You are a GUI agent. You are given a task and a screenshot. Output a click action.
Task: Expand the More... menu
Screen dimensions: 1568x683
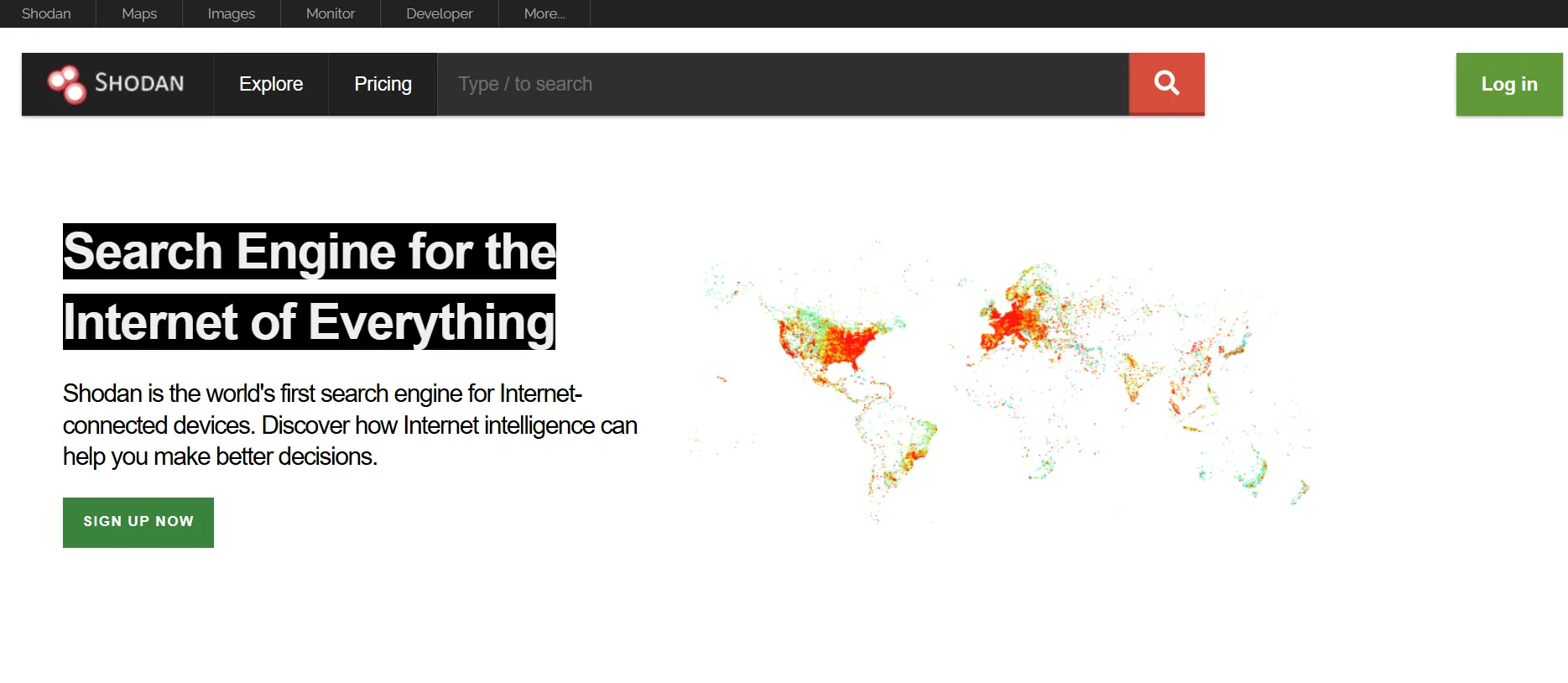[544, 13]
